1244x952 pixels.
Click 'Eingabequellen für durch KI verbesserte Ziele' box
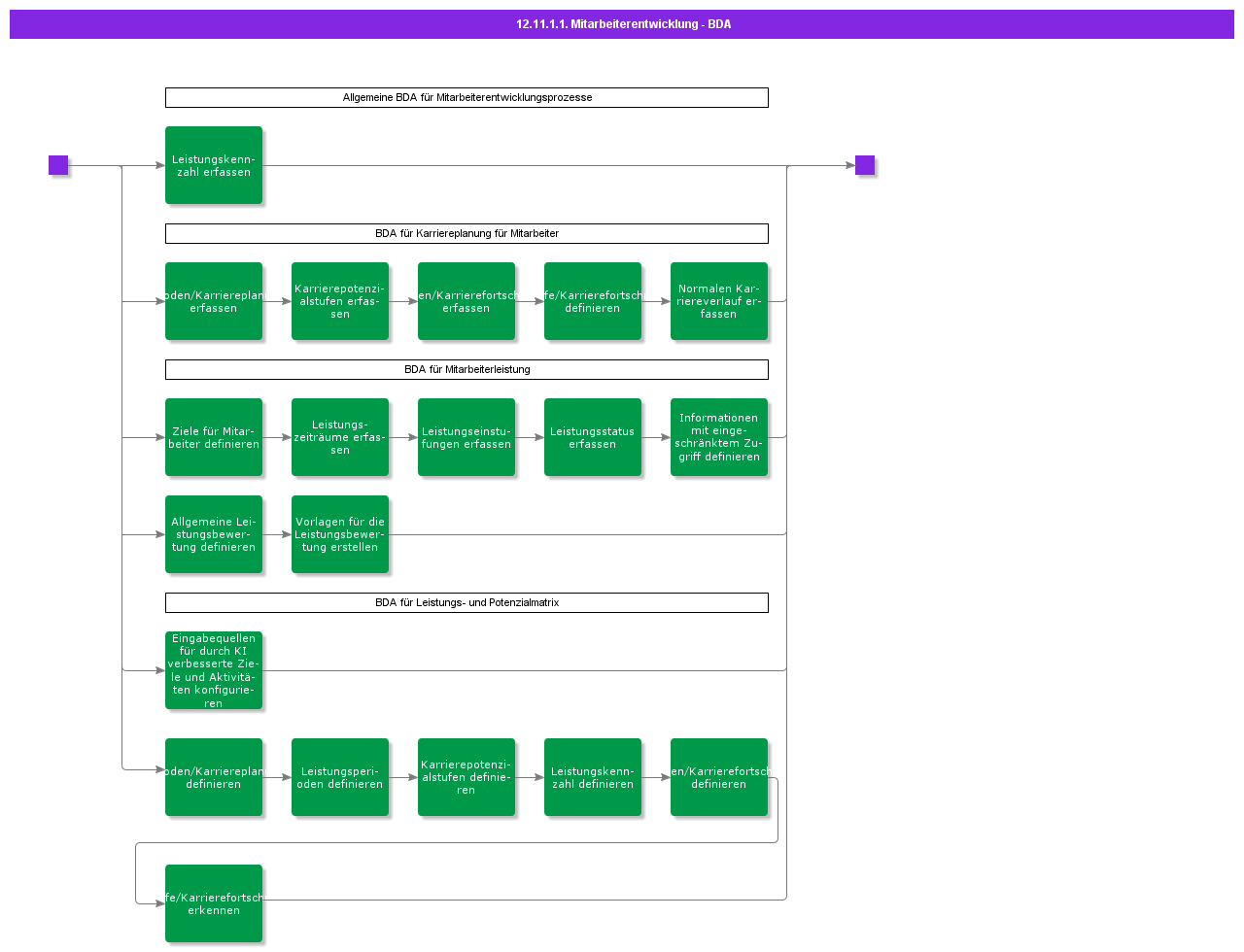pos(214,669)
